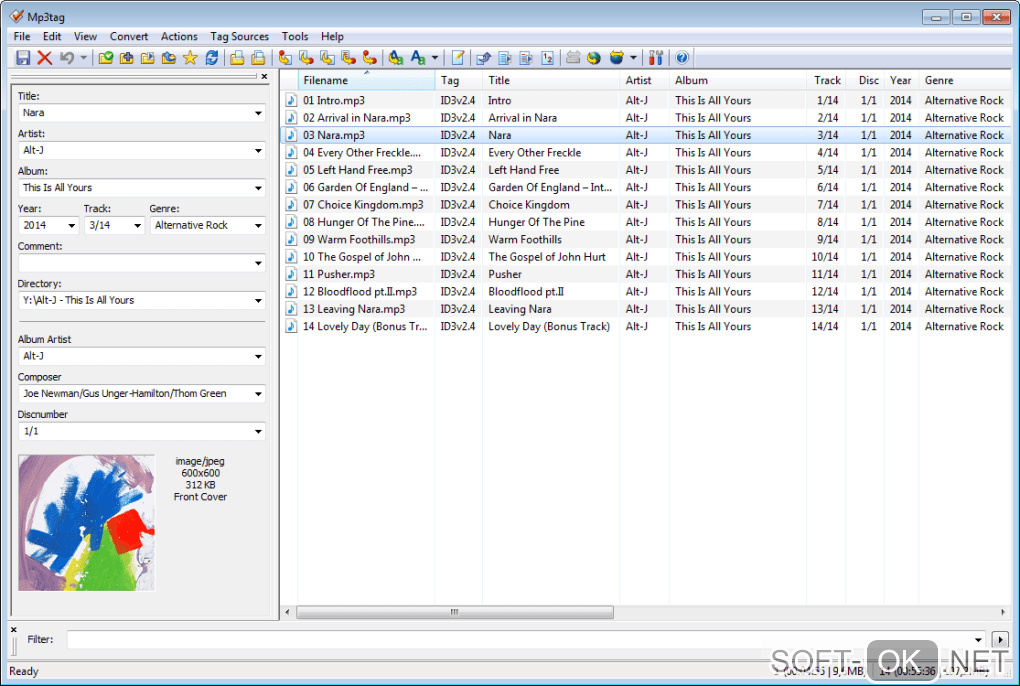Open the View menu
1020x686 pixels.
coord(85,36)
